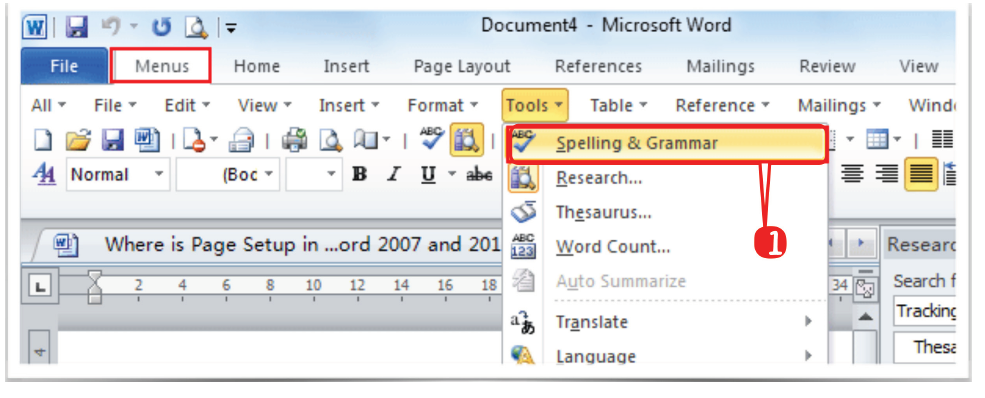This screenshot has height=398, width=985.
Task: Switch to the Home ribbon tab
Action: pyautogui.click(x=256, y=66)
